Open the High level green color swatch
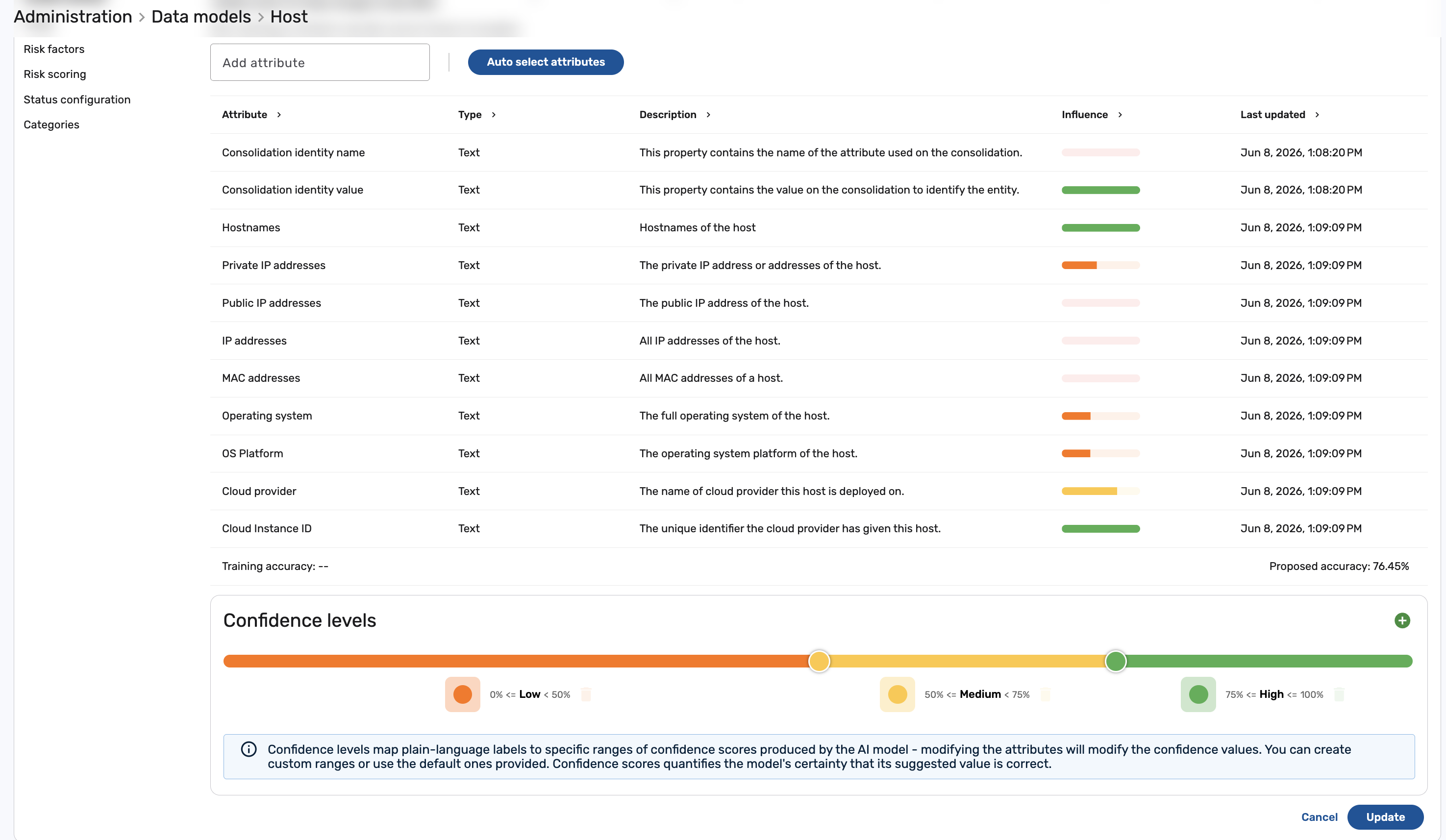This screenshot has height=840, width=1446. (x=1198, y=694)
